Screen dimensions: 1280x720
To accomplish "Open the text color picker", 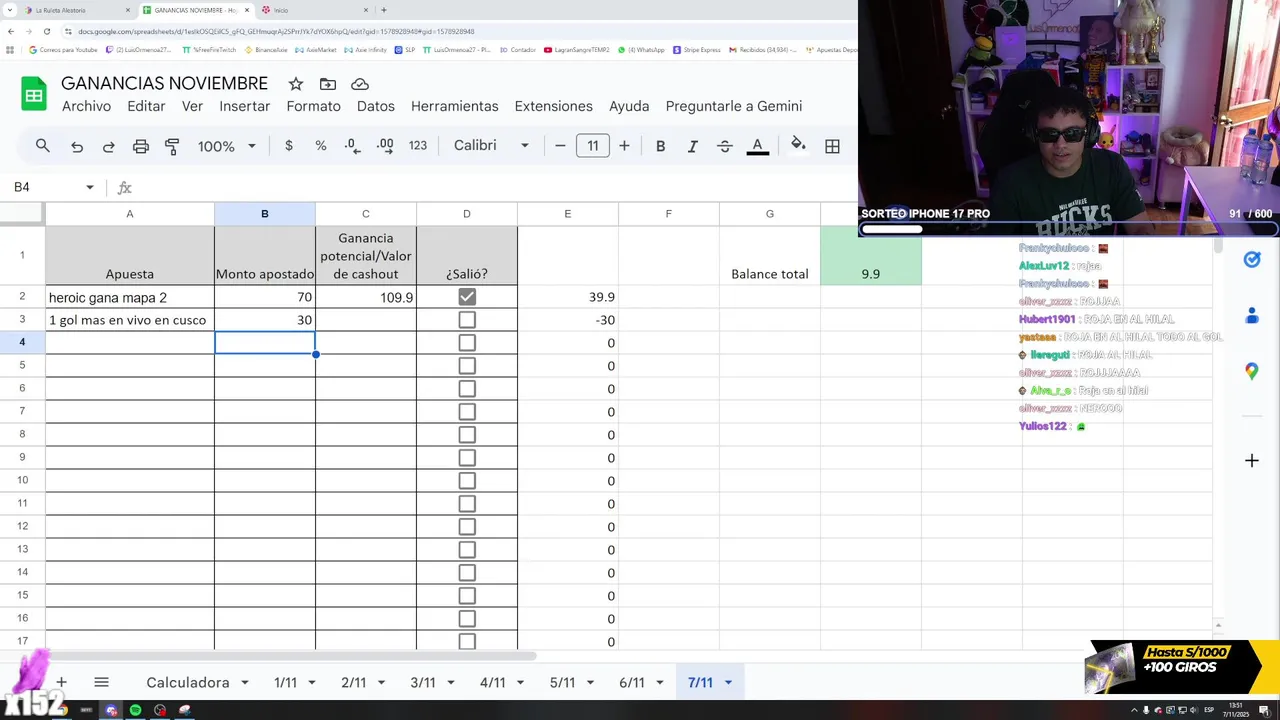I will click(758, 146).
